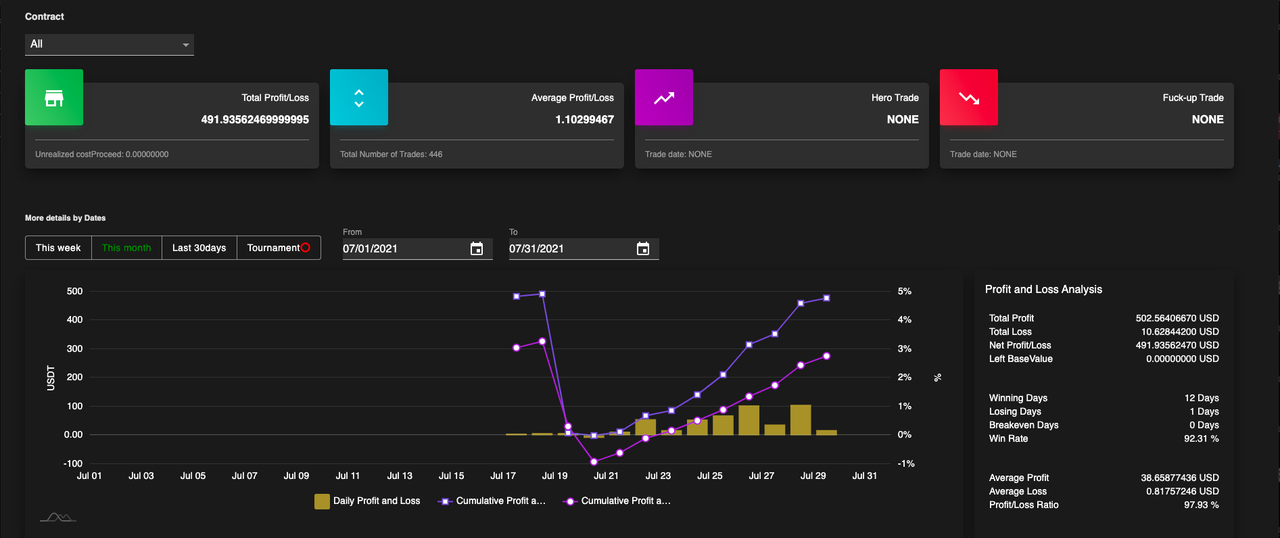Click the Total Loss 10.62844200 USD value
This screenshot has height=538, width=1280.
[1178, 331]
